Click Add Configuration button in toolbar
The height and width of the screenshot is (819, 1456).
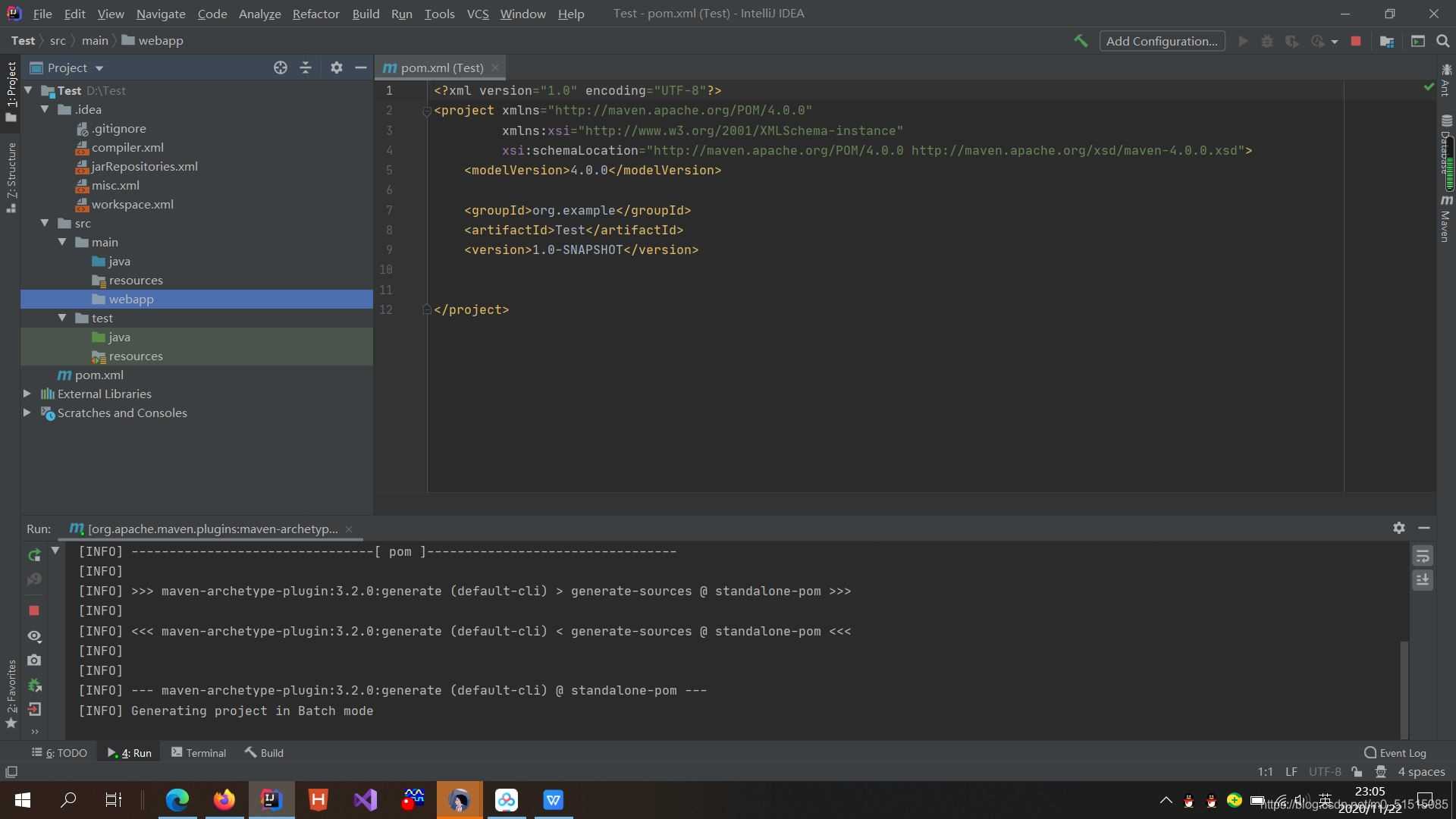[x=1162, y=40]
